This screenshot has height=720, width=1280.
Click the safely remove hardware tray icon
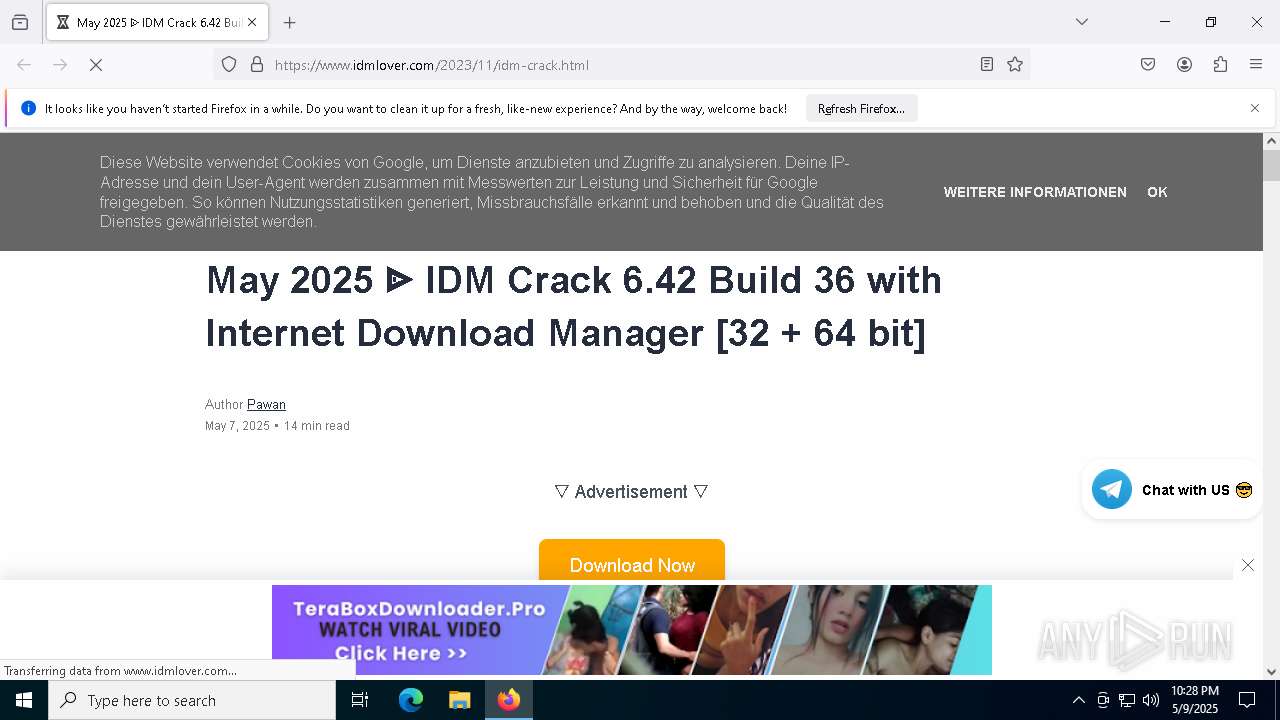coord(1103,700)
